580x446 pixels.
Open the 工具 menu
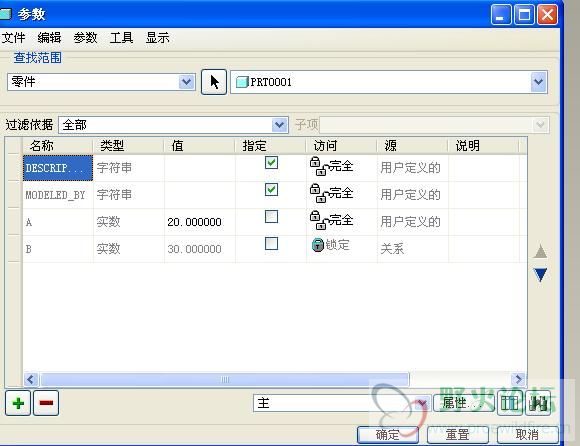[121, 38]
